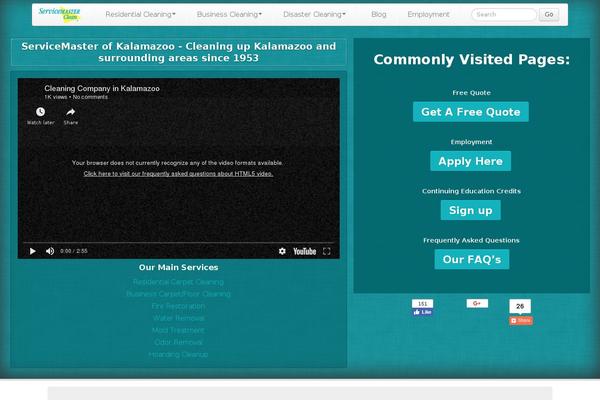
Task: Click the share count 26 bubble
Action: coord(520,306)
